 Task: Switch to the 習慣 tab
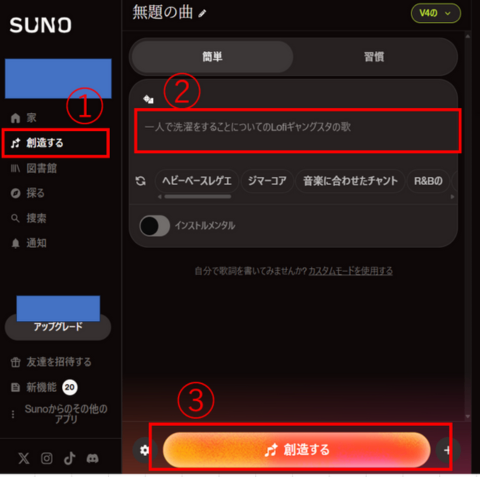[x=374, y=57]
